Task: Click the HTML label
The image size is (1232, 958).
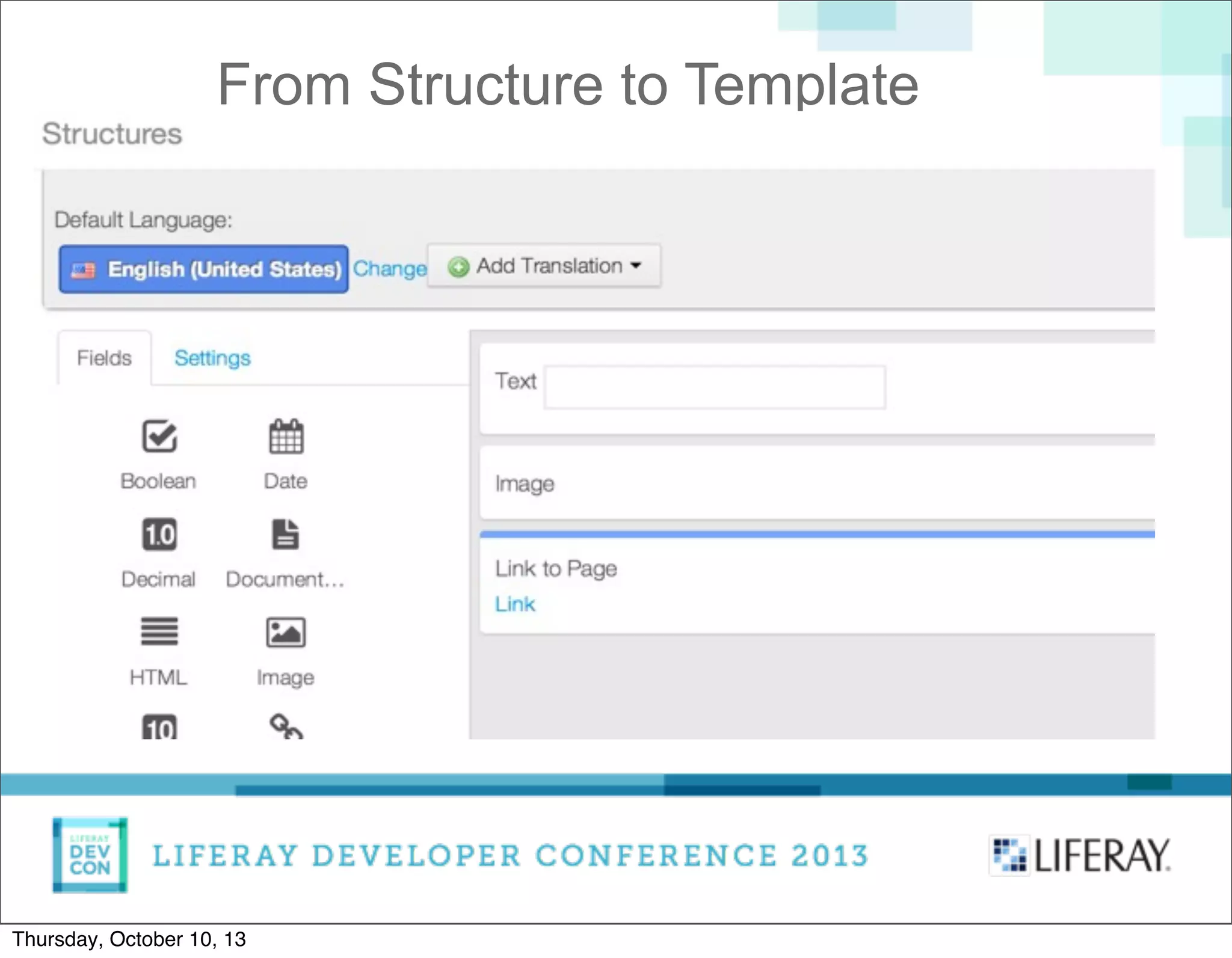Action: [158, 677]
